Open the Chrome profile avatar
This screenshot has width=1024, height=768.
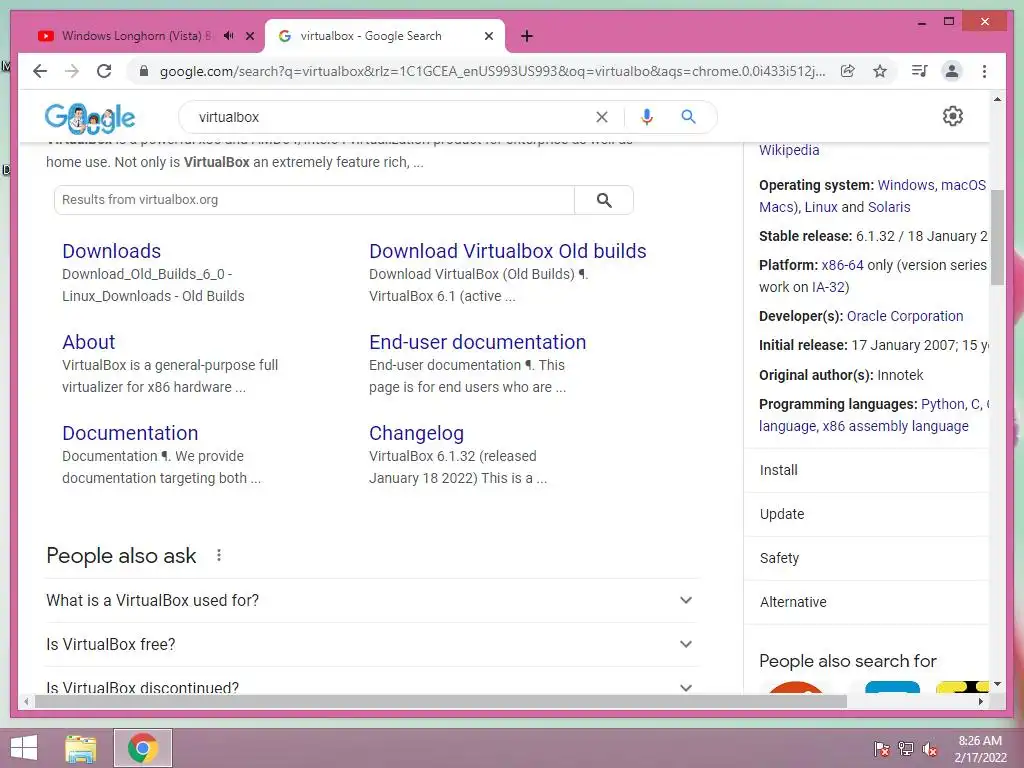[952, 71]
